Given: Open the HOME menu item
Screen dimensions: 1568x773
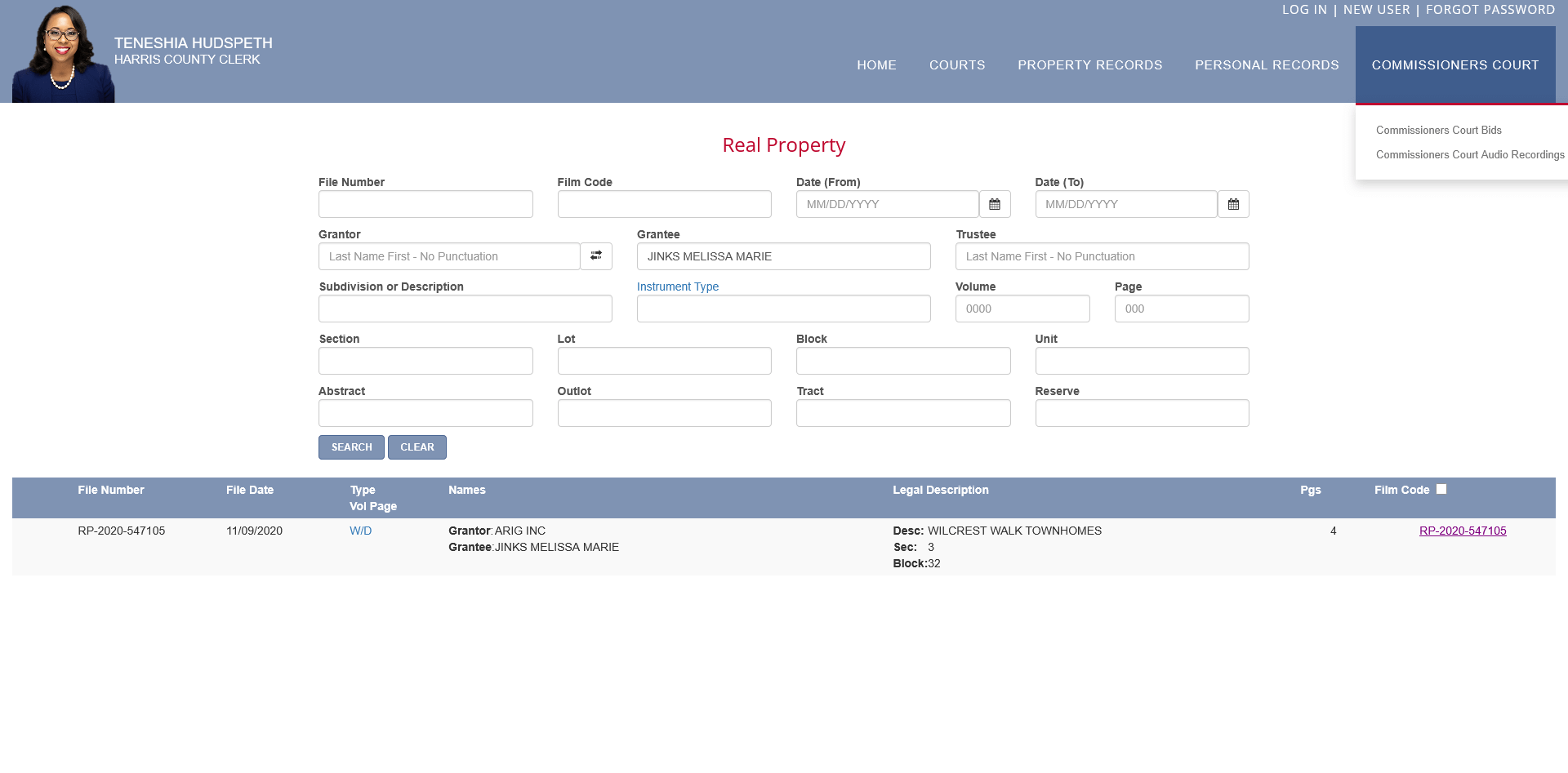Looking at the screenshot, I should tap(876, 65).
